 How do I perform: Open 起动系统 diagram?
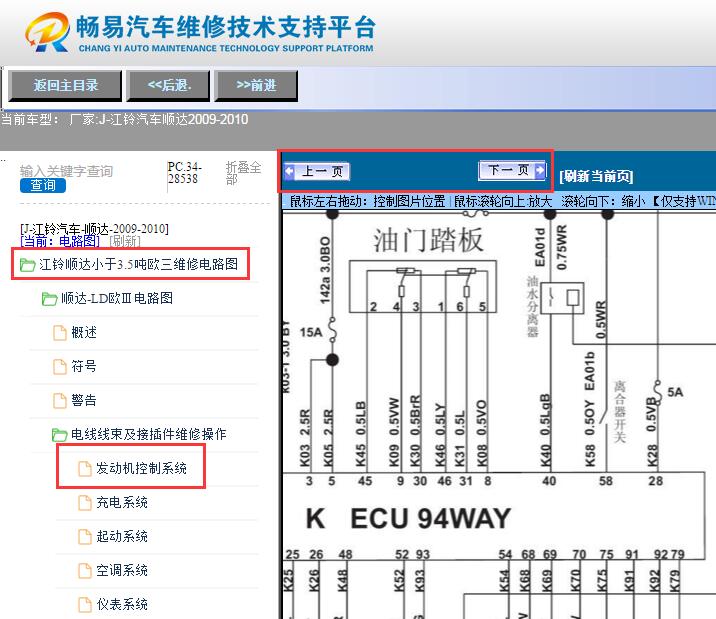(x=122, y=536)
